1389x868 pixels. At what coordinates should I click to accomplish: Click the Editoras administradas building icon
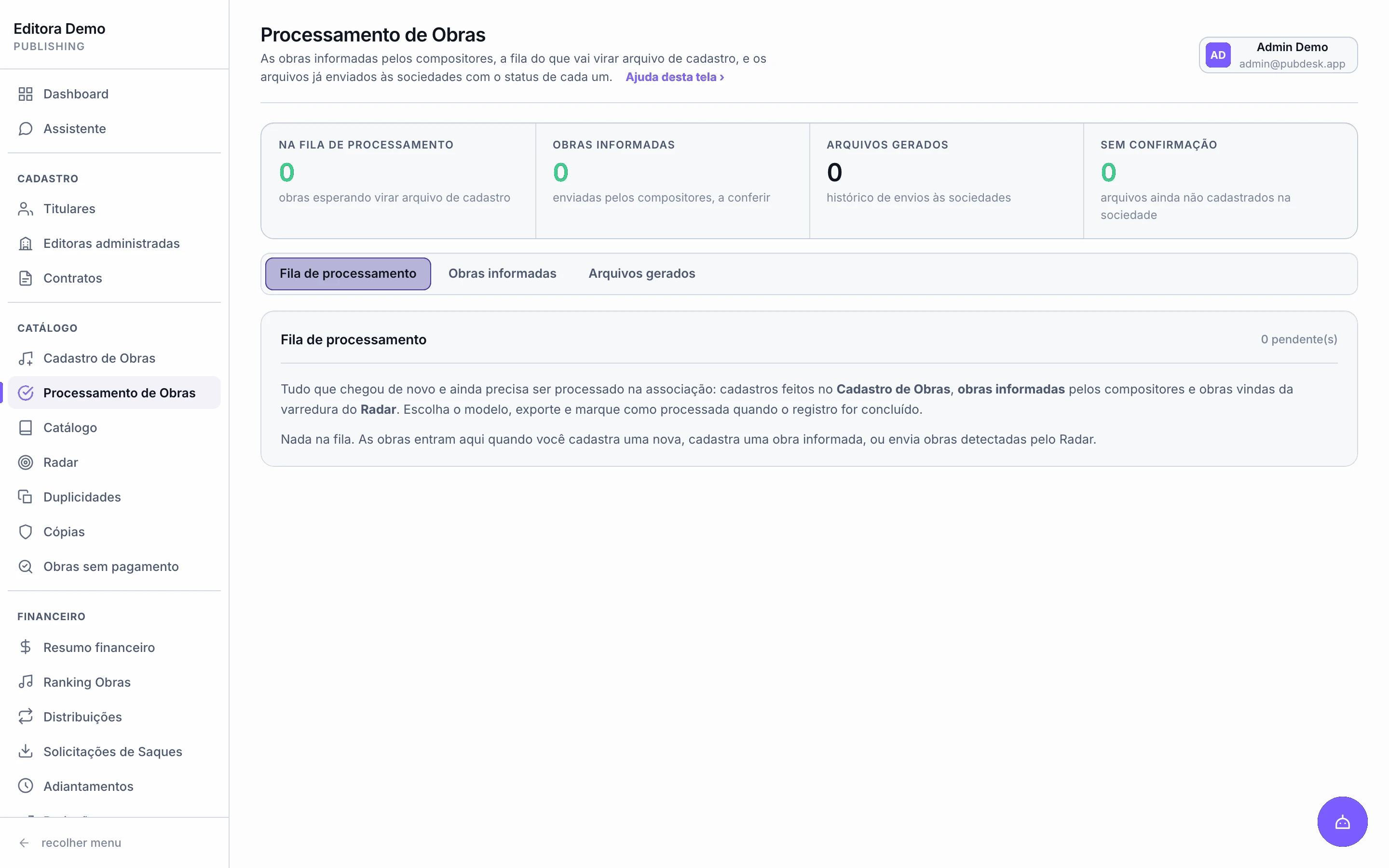click(25, 244)
